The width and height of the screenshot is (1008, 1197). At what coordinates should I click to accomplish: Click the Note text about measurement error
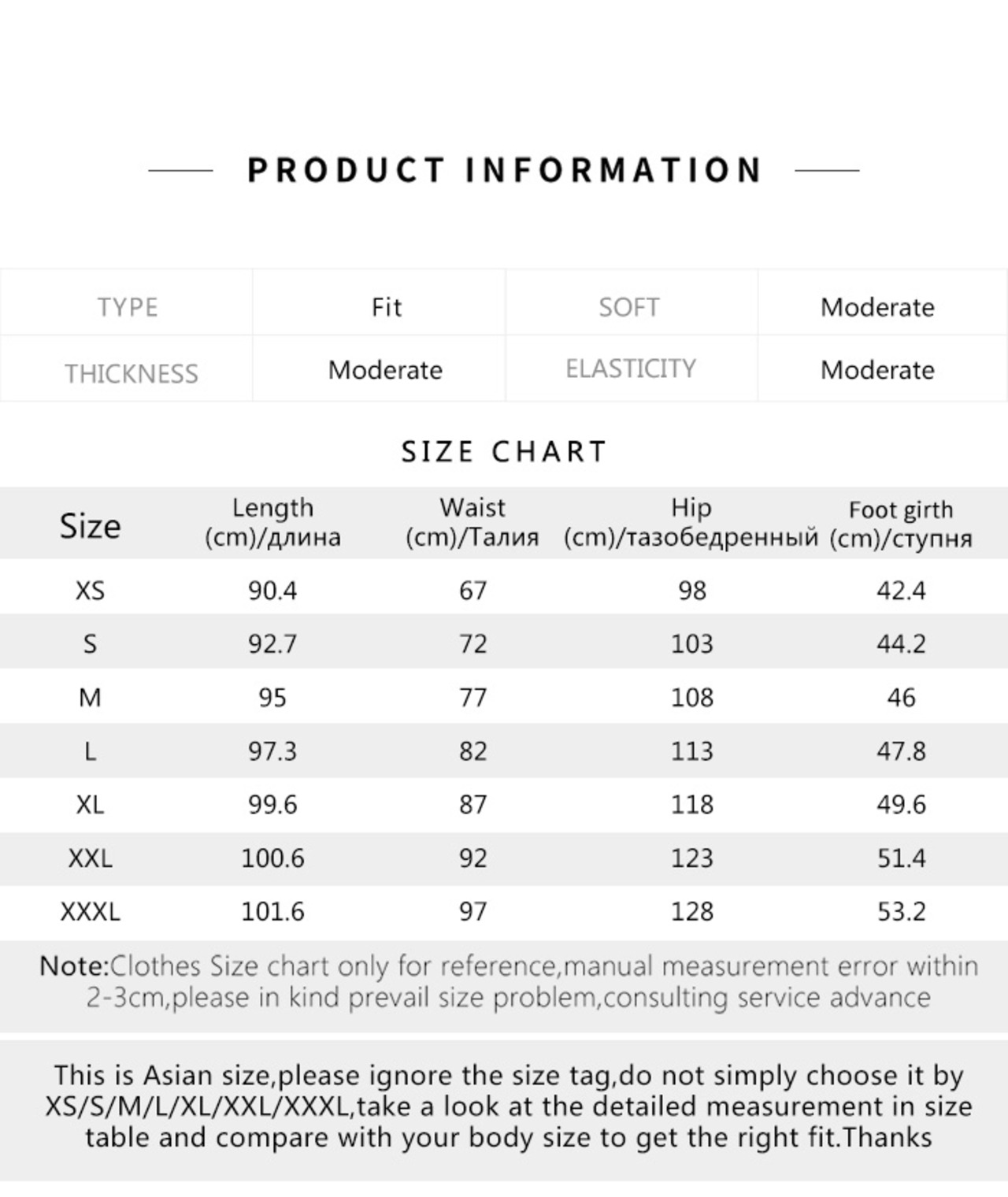[x=509, y=982]
